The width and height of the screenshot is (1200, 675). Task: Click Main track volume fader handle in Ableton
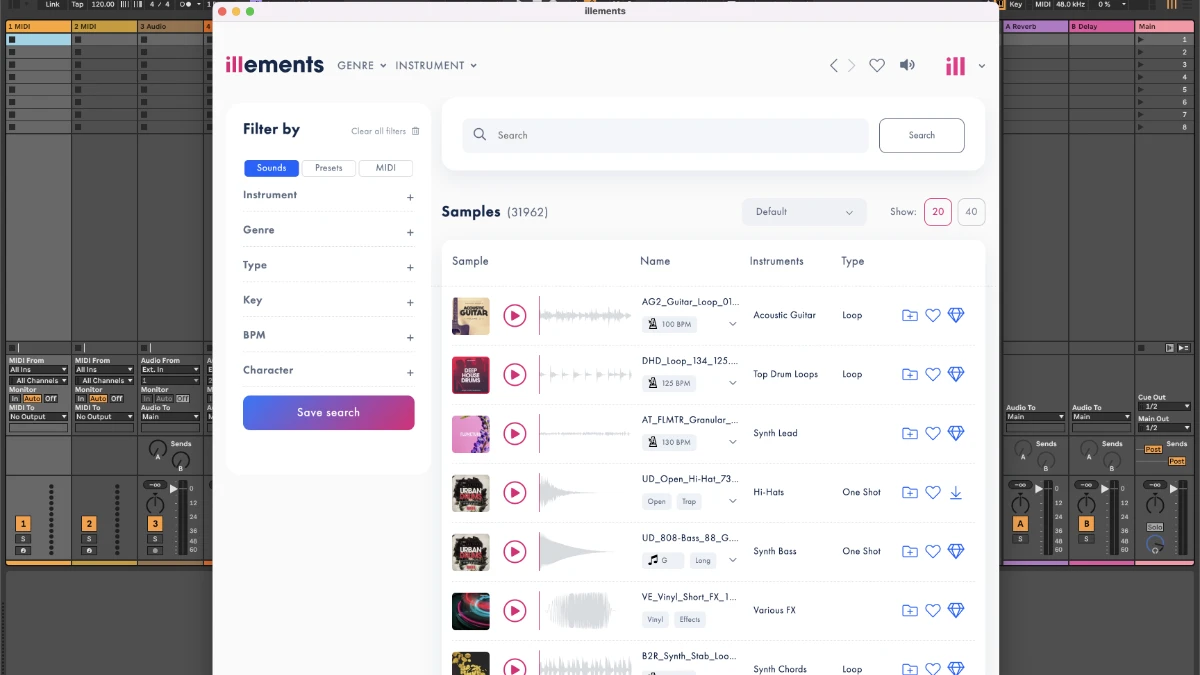pyautogui.click(x=1173, y=489)
